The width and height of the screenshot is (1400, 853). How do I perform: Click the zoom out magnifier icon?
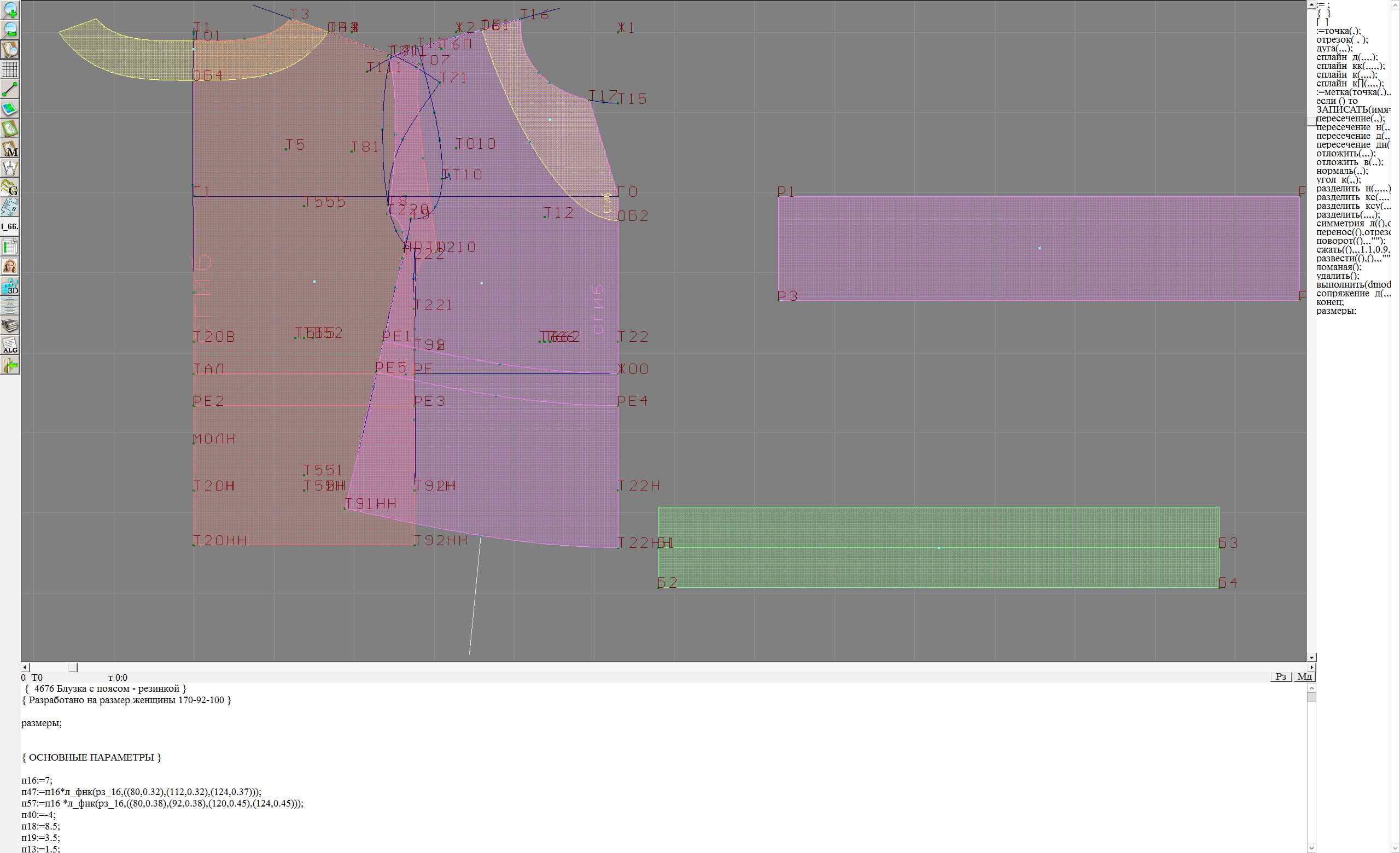pos(10,30)
